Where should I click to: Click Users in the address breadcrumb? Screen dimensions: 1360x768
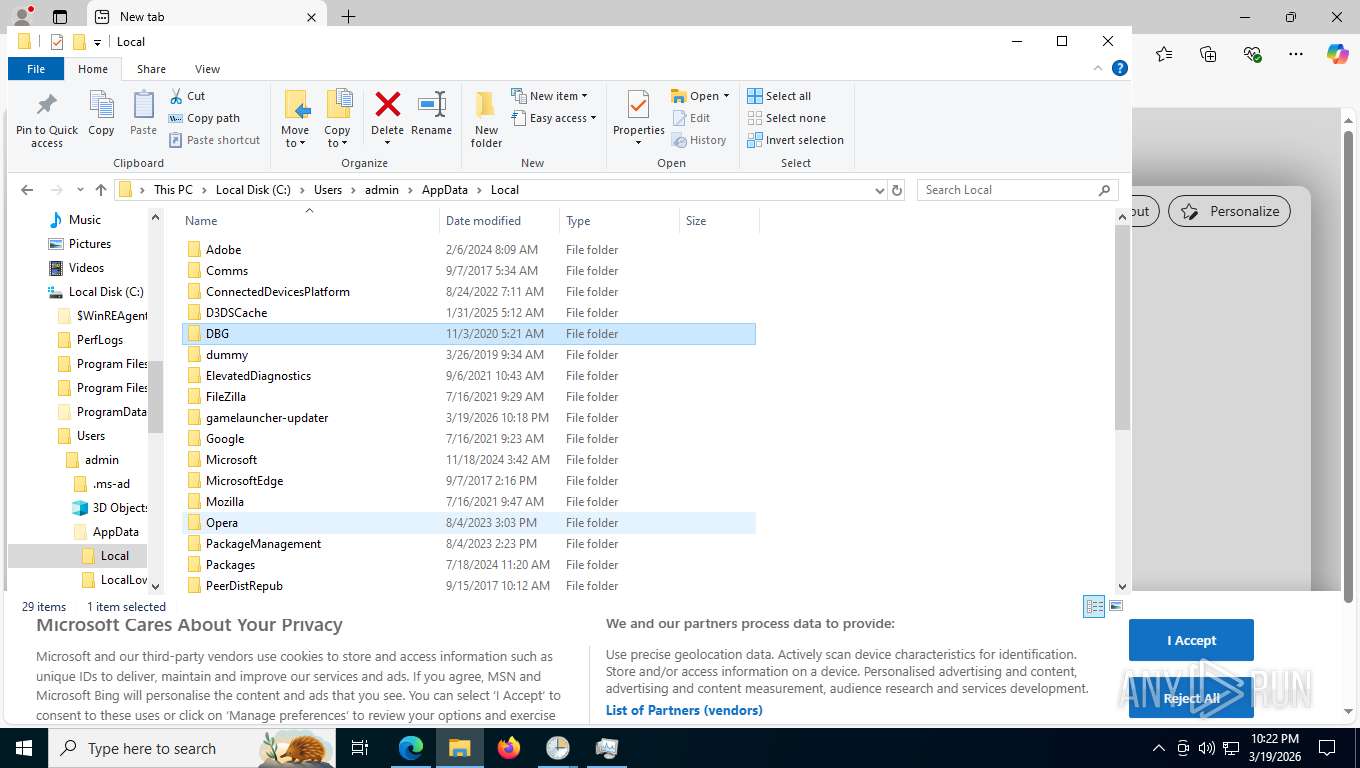click(x=328, y=190)
